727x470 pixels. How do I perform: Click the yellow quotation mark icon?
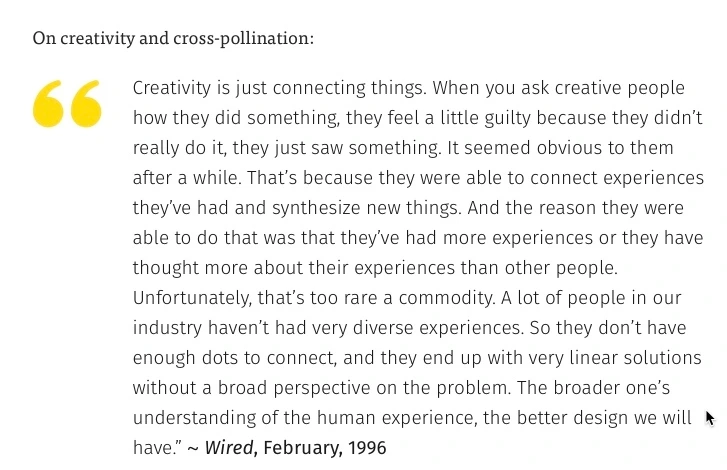click(x=67, y=103)
